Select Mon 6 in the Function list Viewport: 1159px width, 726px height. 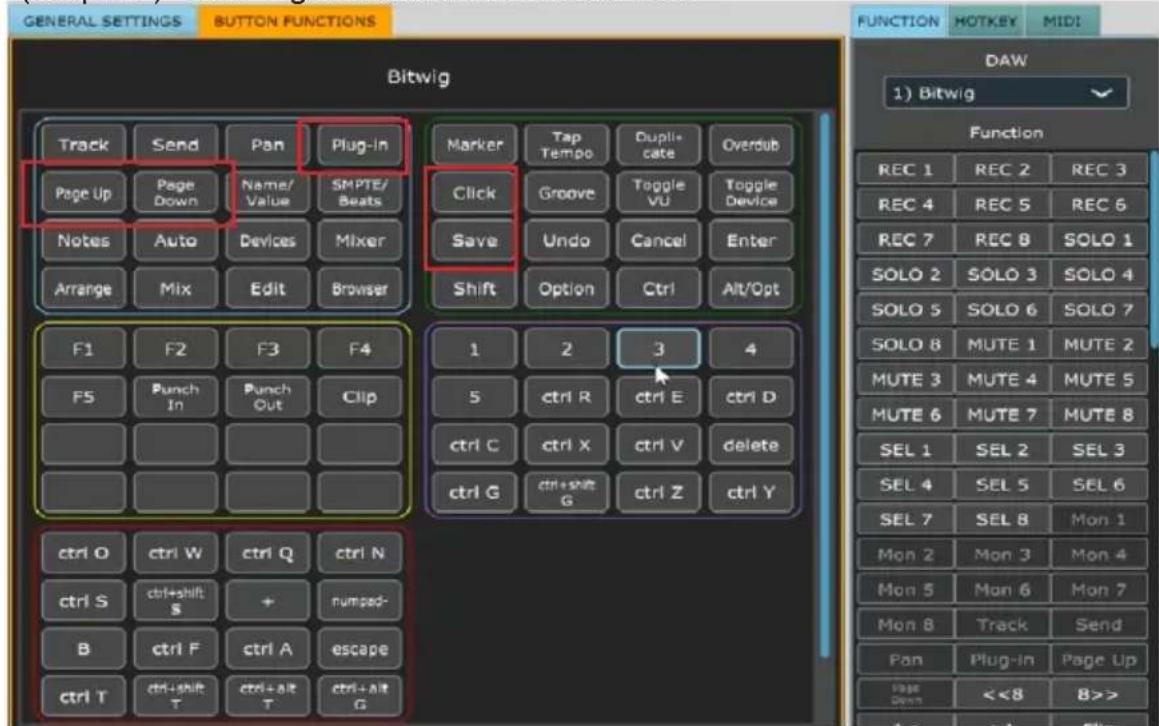pos(1002,590)
